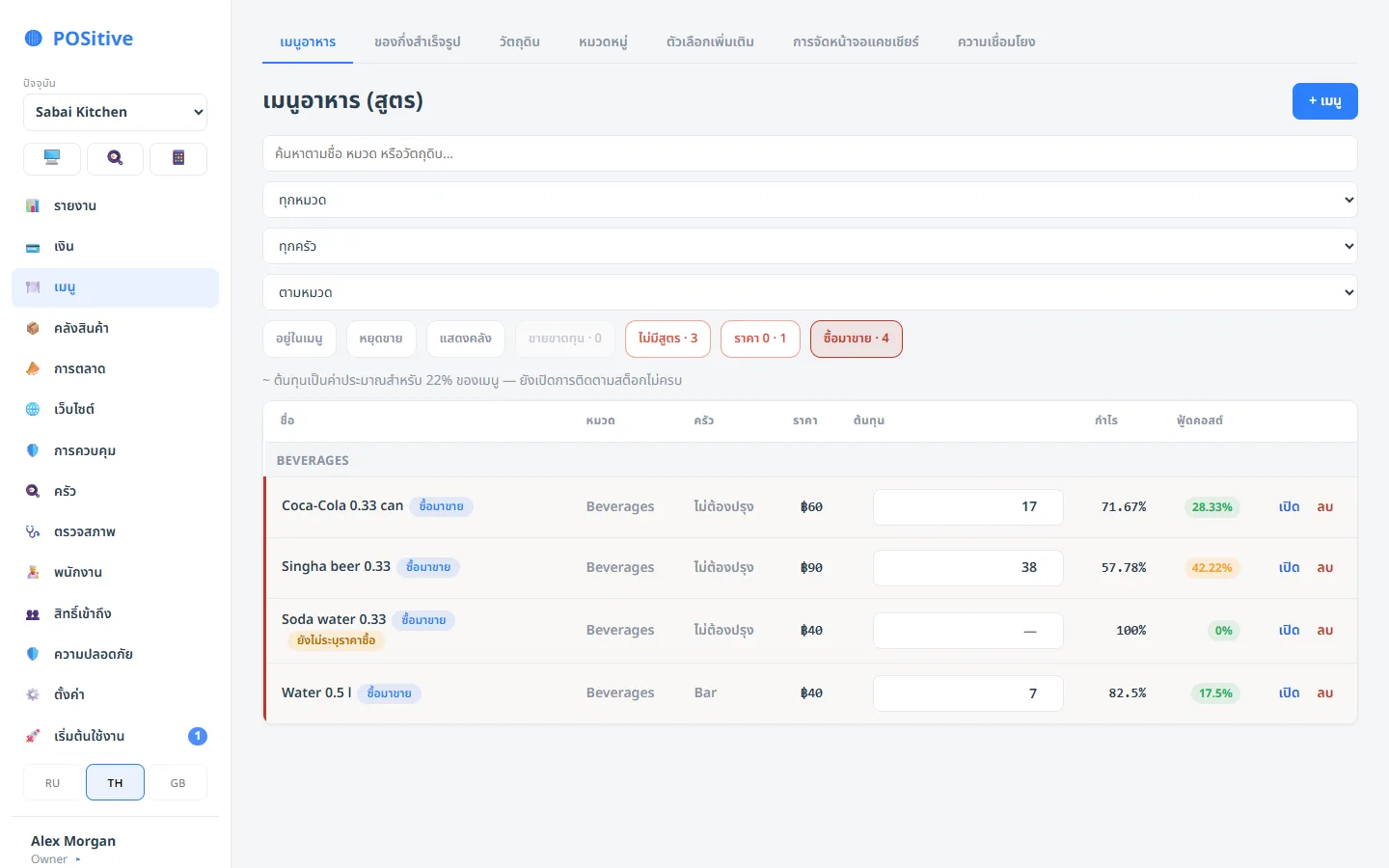Screen dimensions: 1389x868
Task: Expand the Alex Morgan Owner account menu
Action: tap(116, 849)
